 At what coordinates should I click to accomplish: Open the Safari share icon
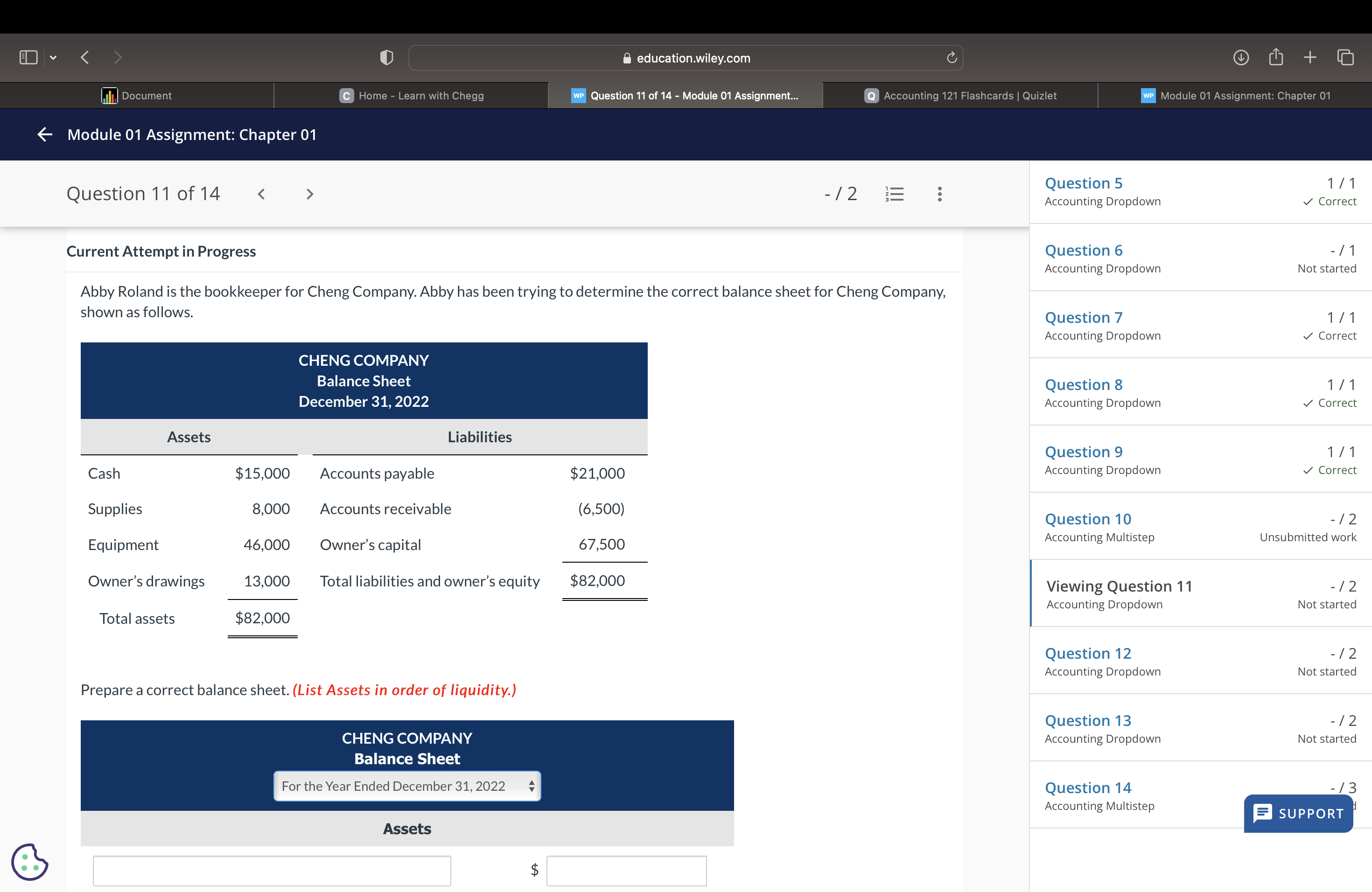(x=1276, y=57)
